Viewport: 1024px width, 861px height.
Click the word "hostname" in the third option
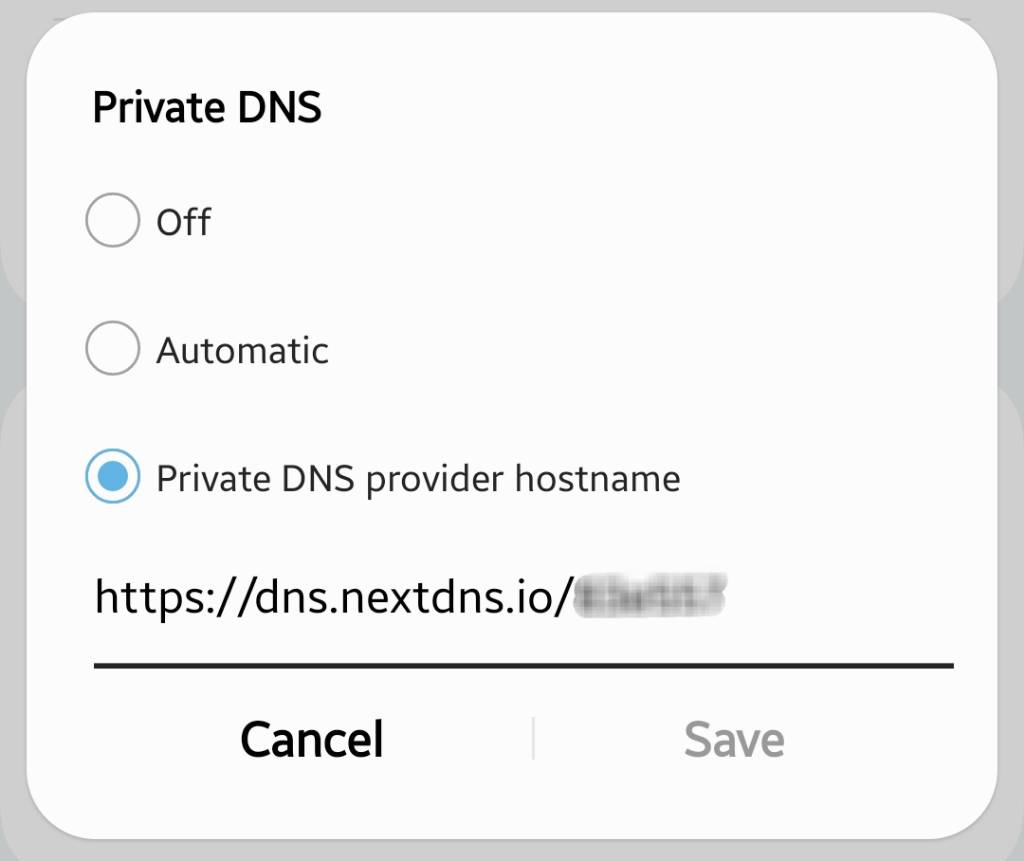(x=597, y=478)
